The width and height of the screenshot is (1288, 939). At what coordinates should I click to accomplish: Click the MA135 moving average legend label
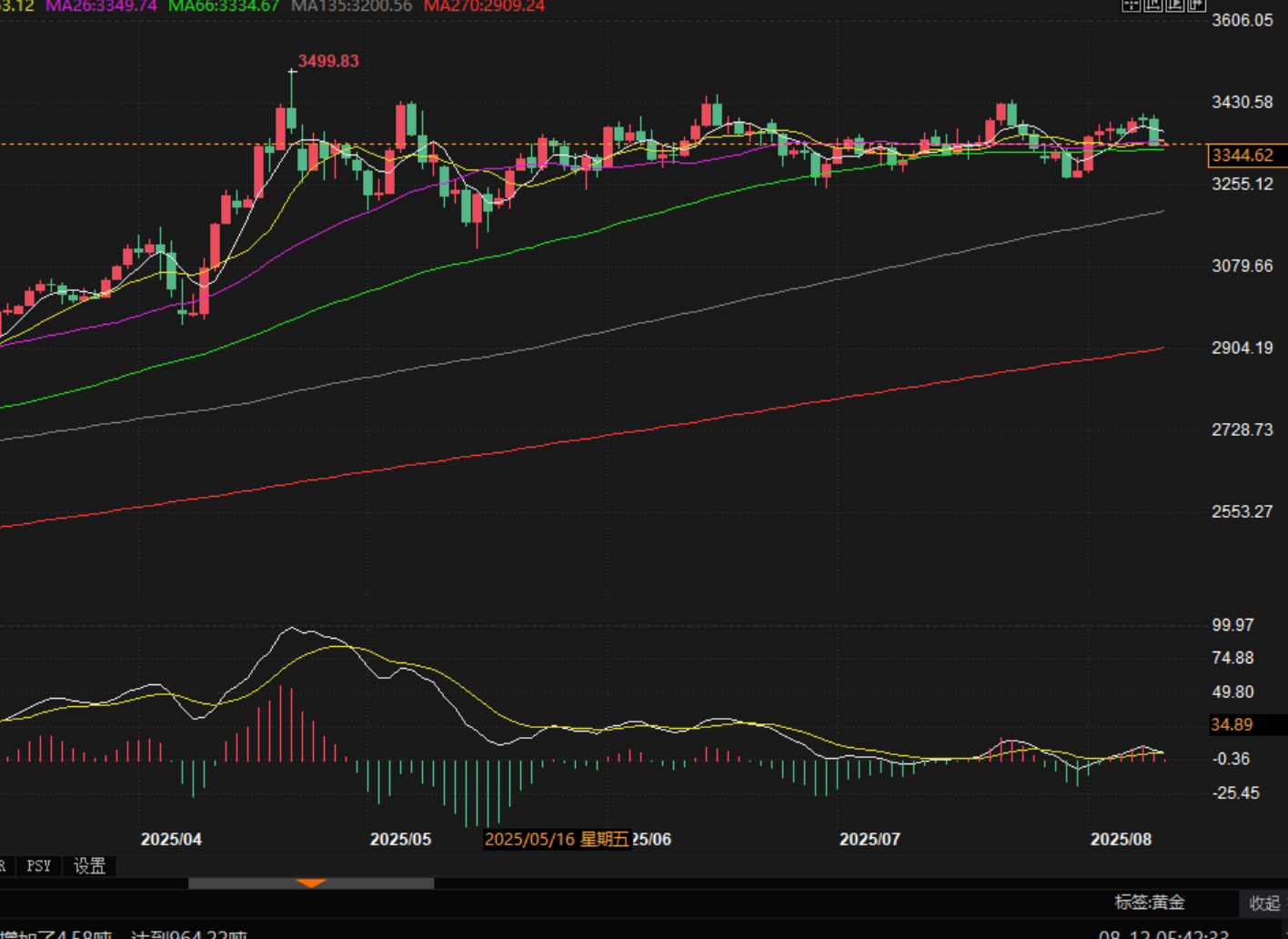point(351,6)
